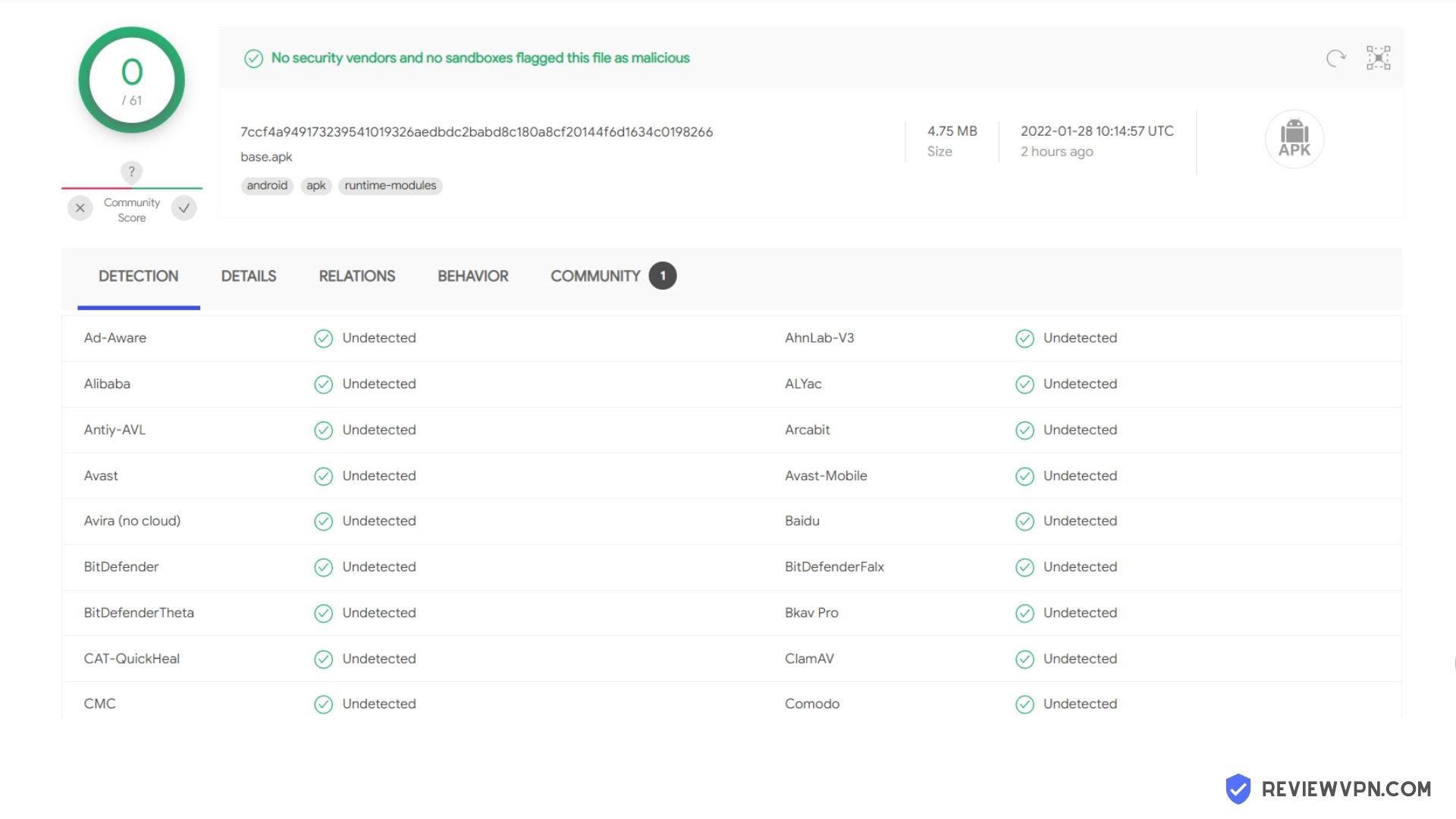This screenshot has height=819, width=1456.
Task: Click the ALYac undetected check icon
Action: (1025, 384)
